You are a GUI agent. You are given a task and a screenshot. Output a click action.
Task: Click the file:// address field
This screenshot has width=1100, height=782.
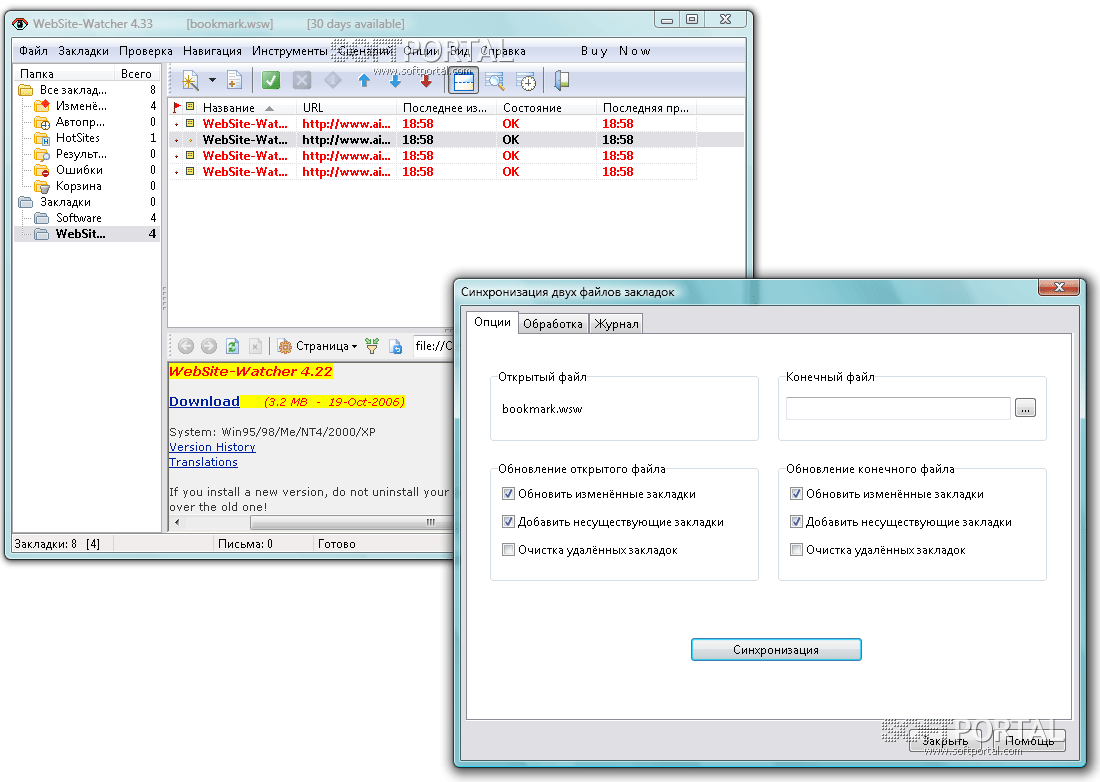tap(434, 346)
